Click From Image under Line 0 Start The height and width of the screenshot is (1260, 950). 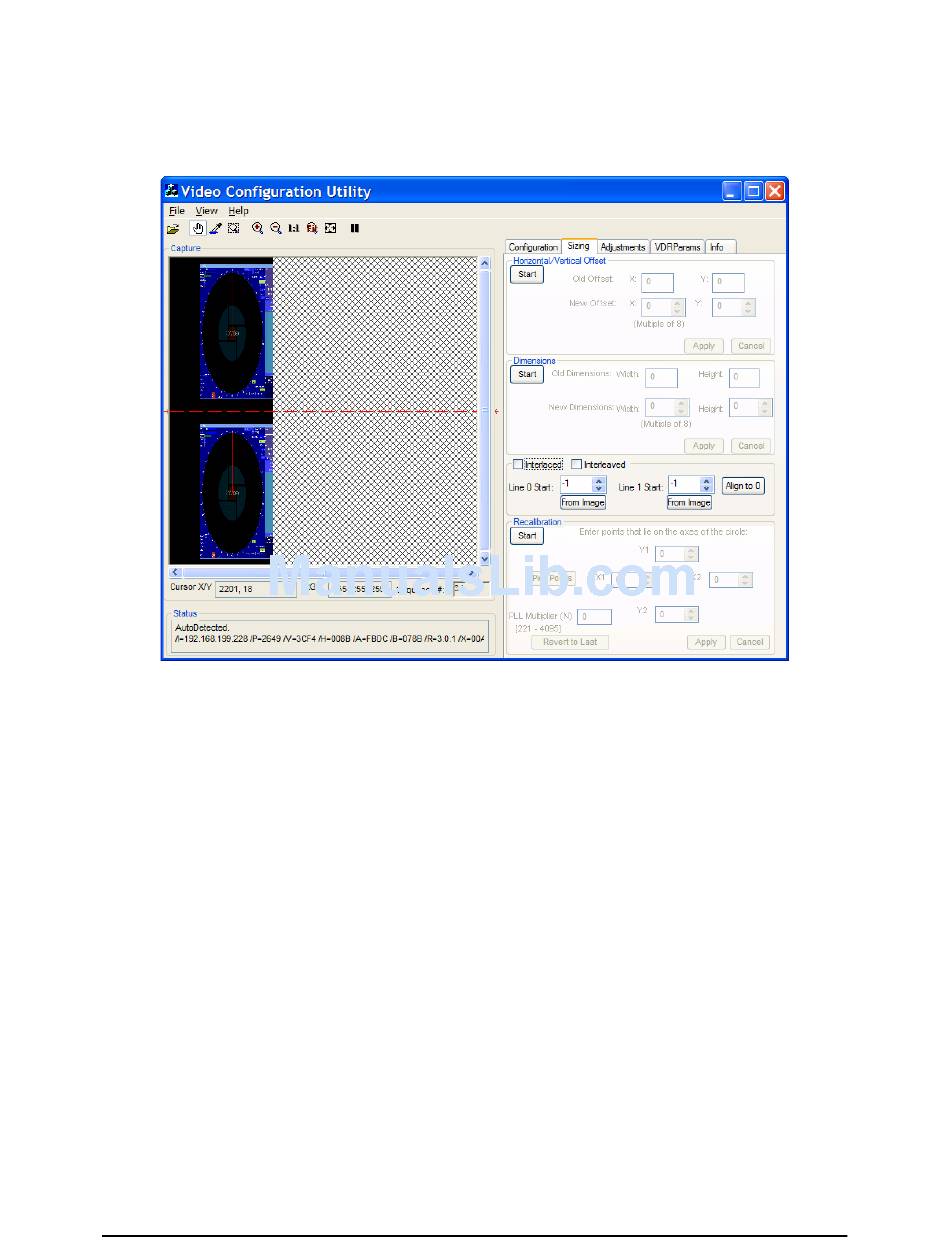(583, 503)
